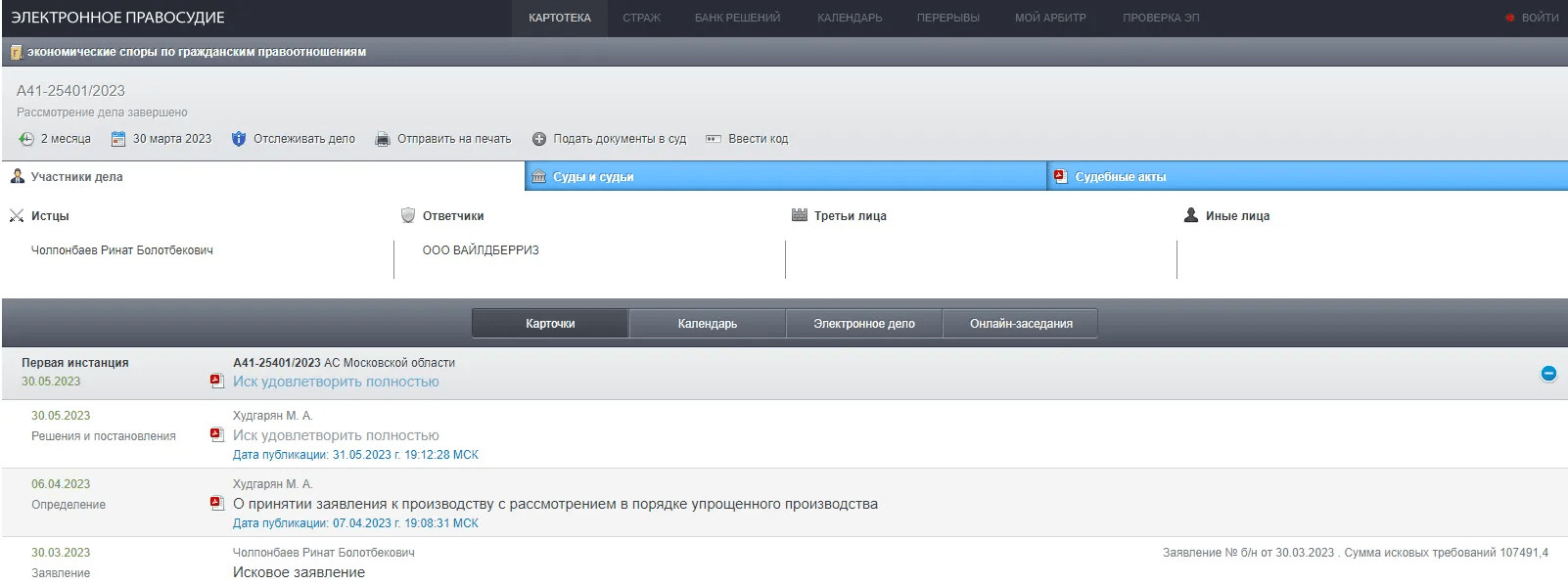Click the courthouse icon on Суды и судьи tab
This screenshot has width=1568, height=585.
(x=538, y=176)
